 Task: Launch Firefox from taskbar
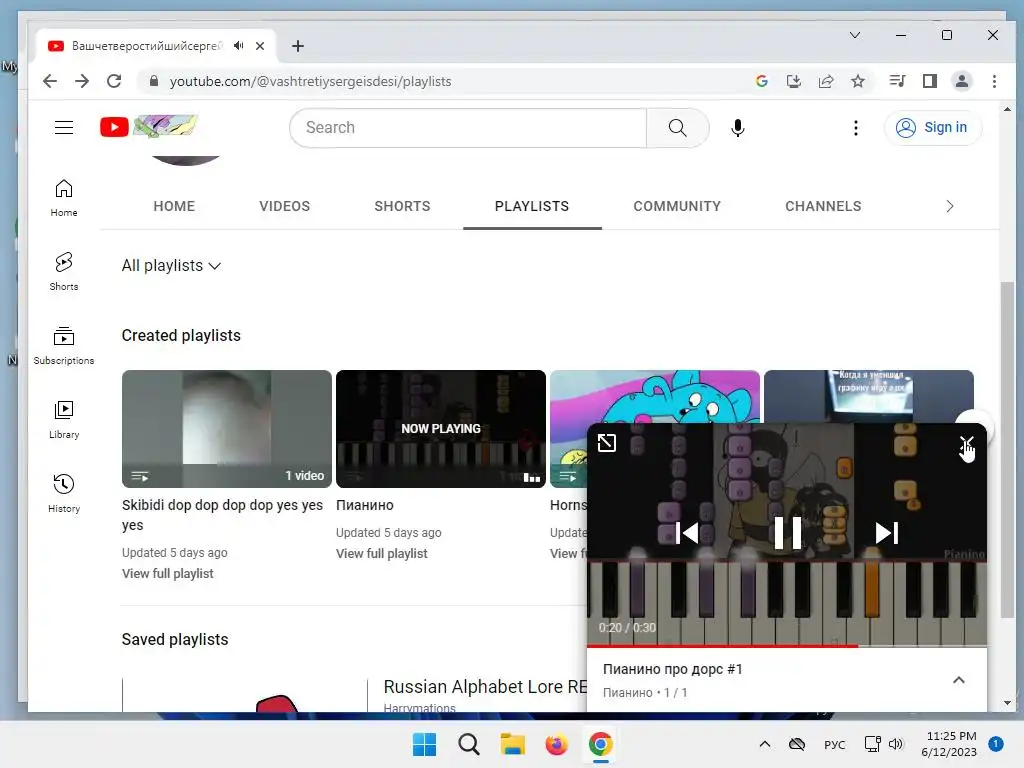coord(556,744)
